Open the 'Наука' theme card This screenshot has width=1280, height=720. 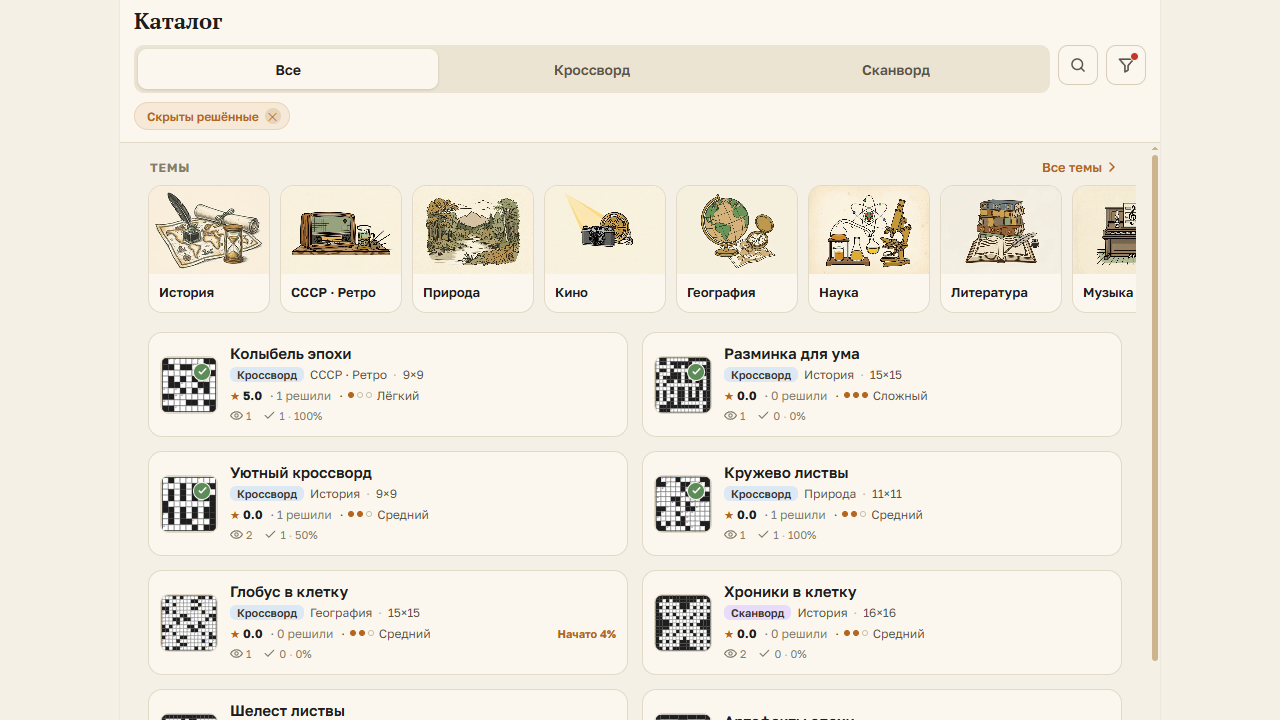click(x=869, y=249)
